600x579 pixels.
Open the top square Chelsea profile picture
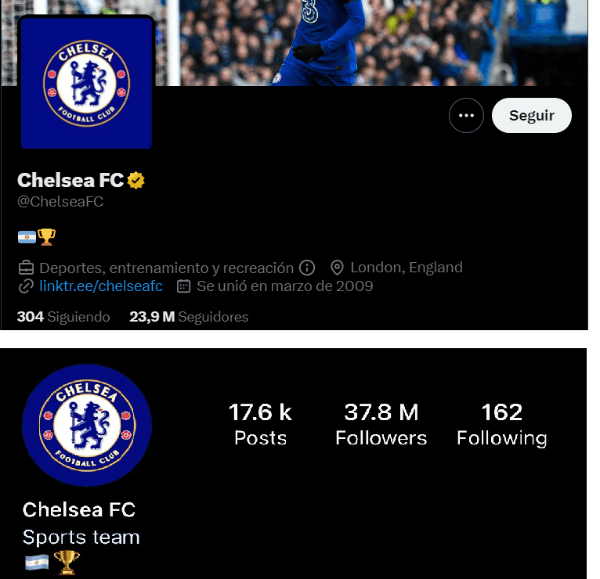86,83
